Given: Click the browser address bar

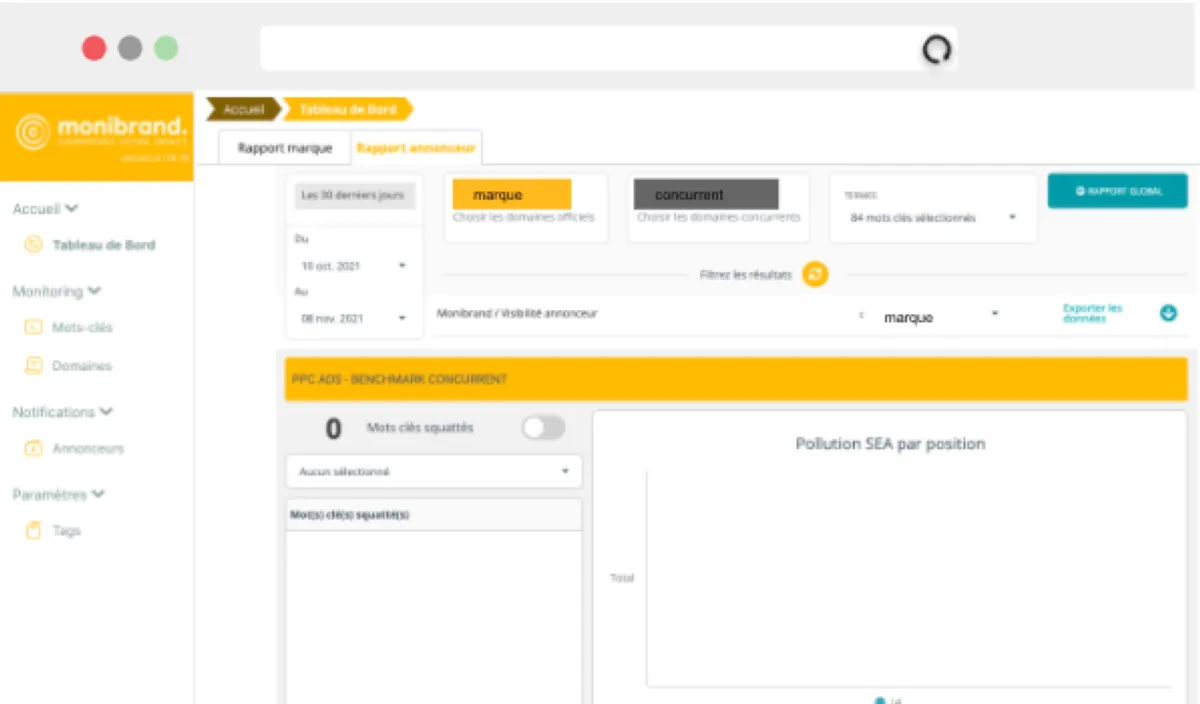Looking at the screenshot, I should pyautogui.click(x=609, y=48).
